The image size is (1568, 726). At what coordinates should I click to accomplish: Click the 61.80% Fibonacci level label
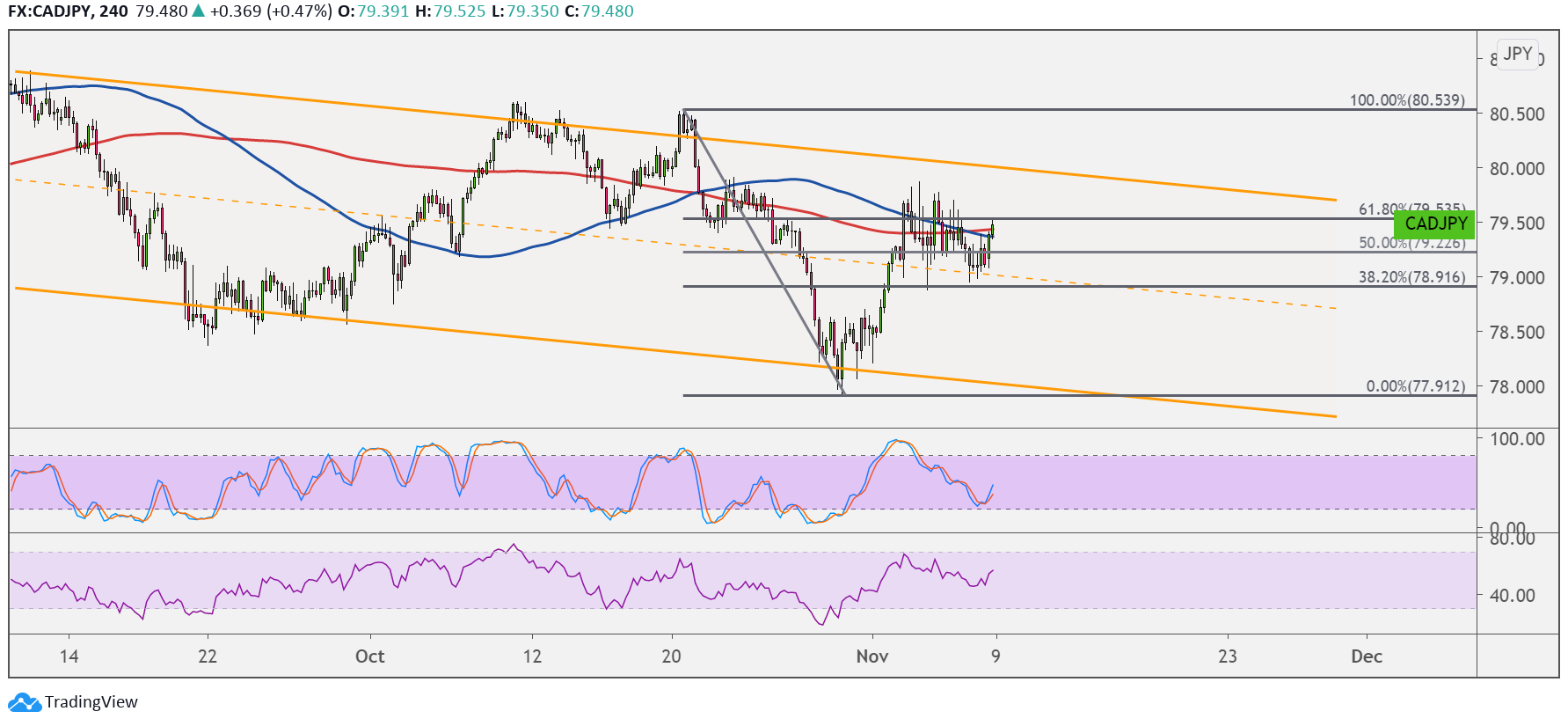(1411, 209)
